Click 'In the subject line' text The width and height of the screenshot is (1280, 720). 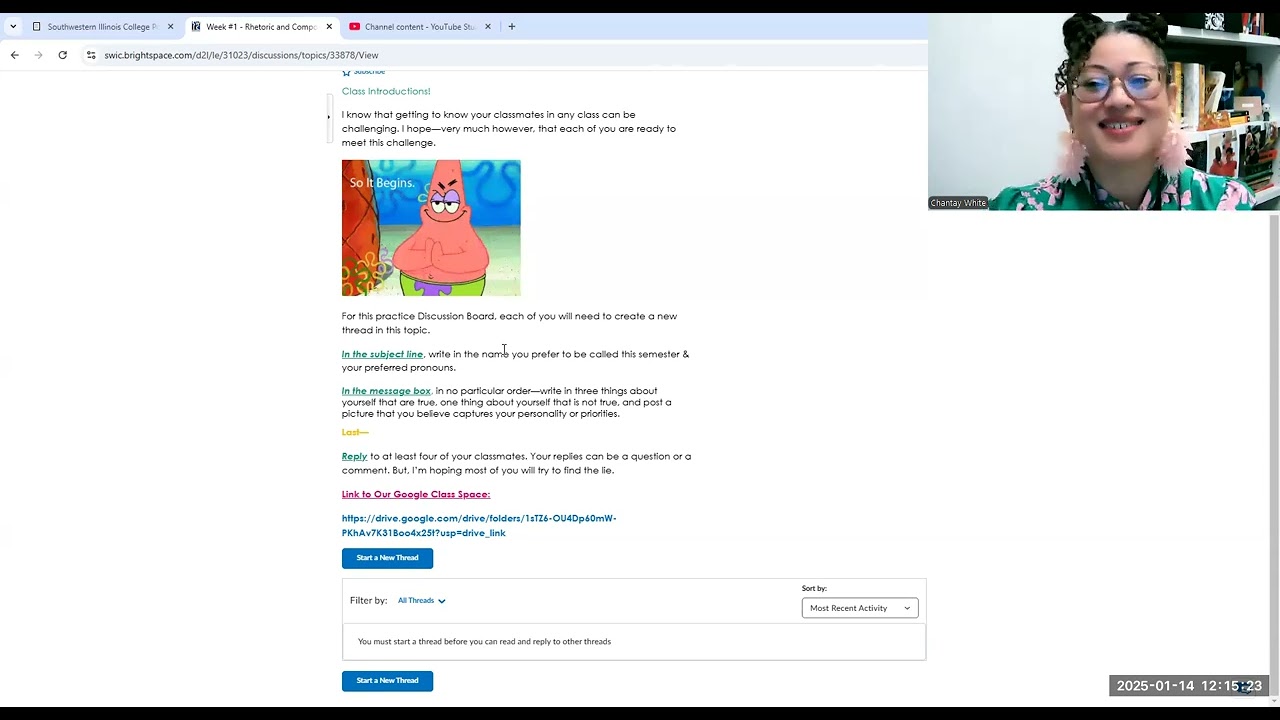click(x=382, y=354)
